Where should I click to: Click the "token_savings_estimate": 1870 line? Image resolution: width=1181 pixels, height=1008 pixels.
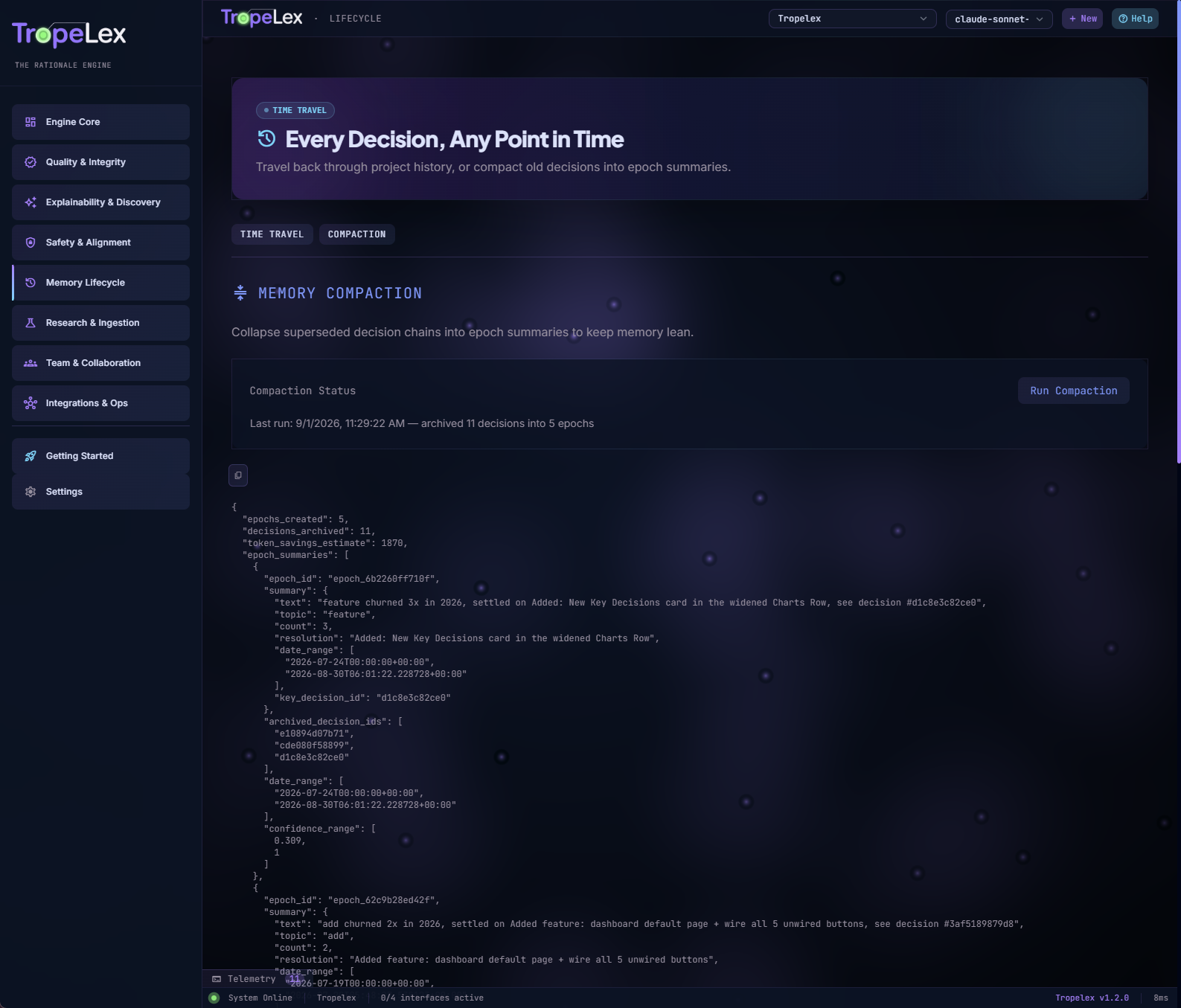tap(325, 543)
